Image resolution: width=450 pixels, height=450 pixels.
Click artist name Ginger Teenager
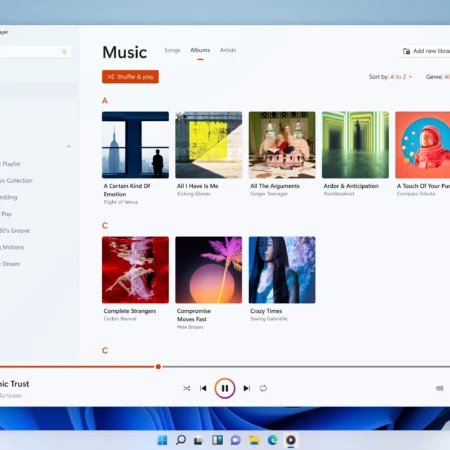[269, 194]
